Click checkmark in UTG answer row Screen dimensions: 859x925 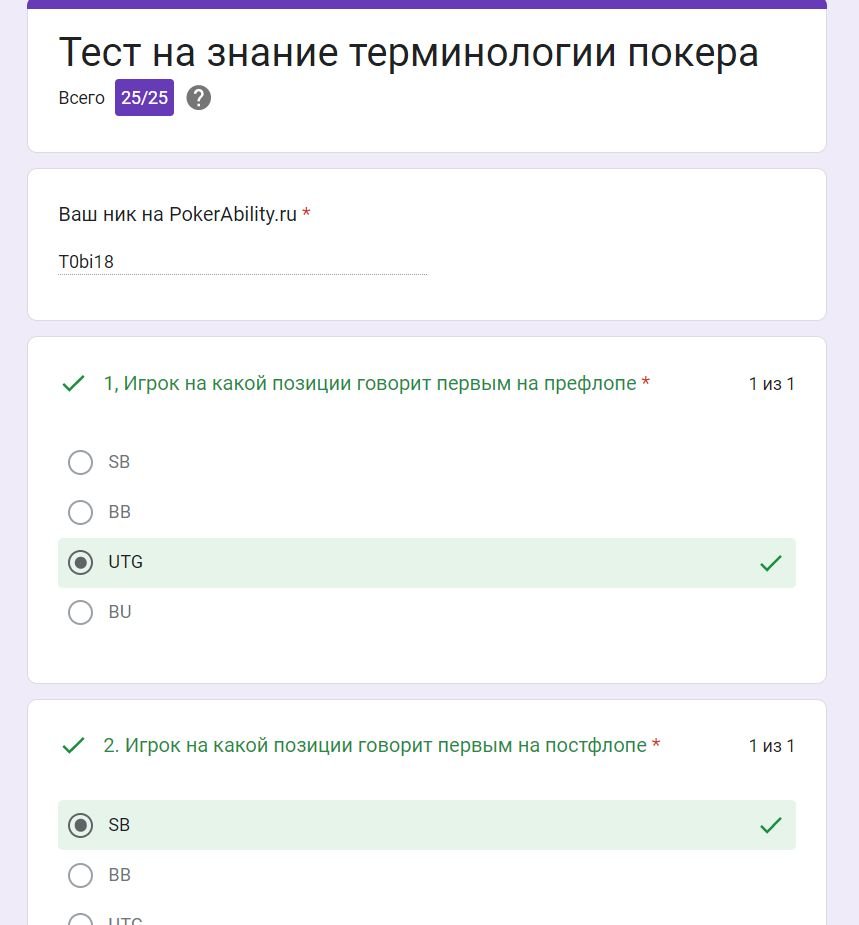(771, 563)
